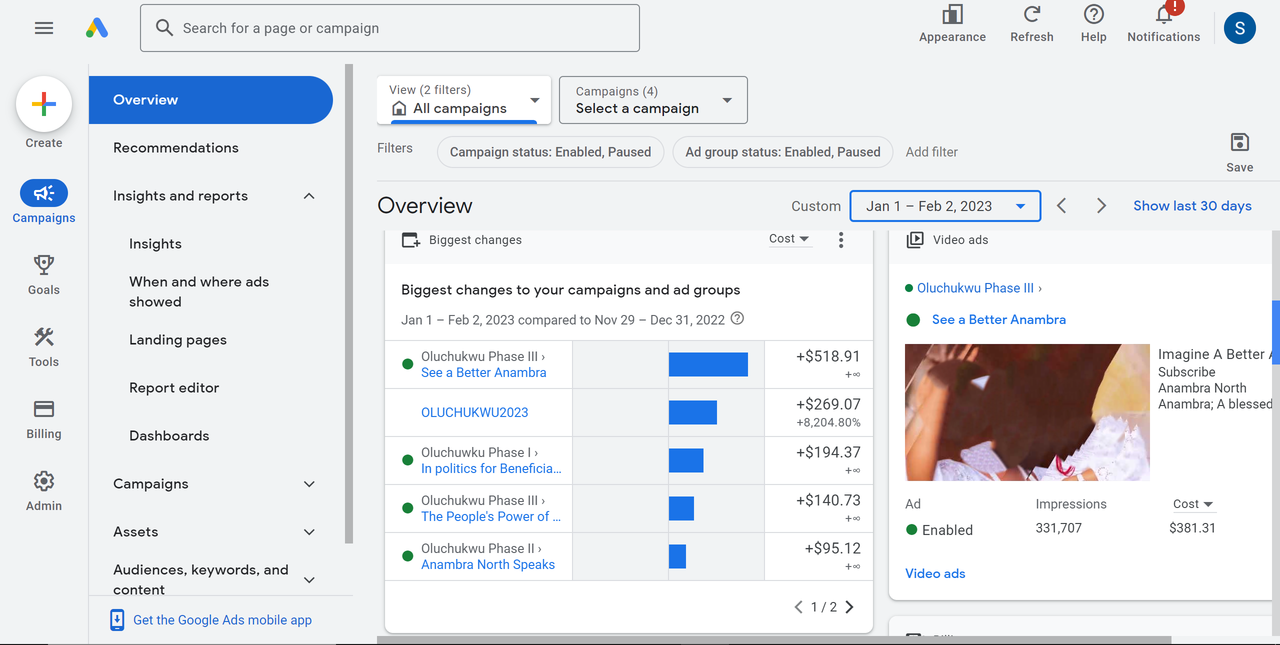Open In politics for Beneficia… ad group
1280x645 pixels.
491,469
